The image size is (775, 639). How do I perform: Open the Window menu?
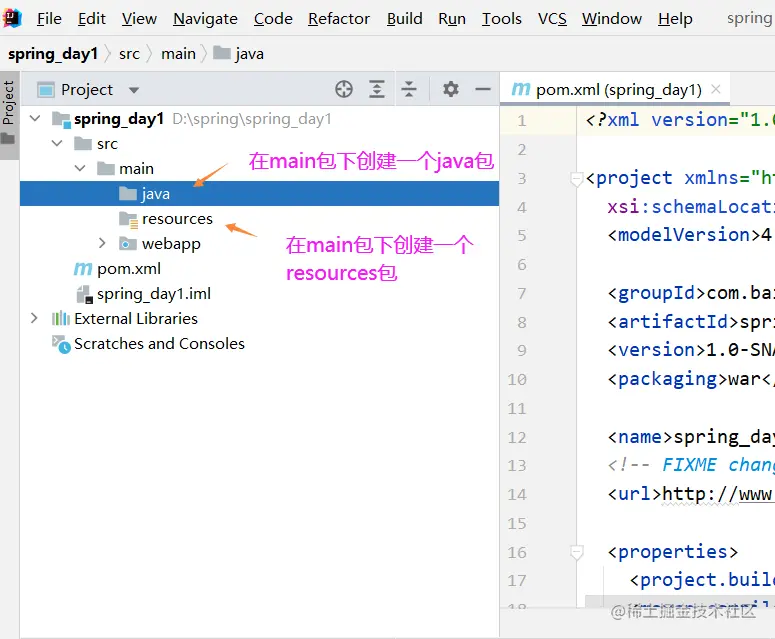coord(611,19)
